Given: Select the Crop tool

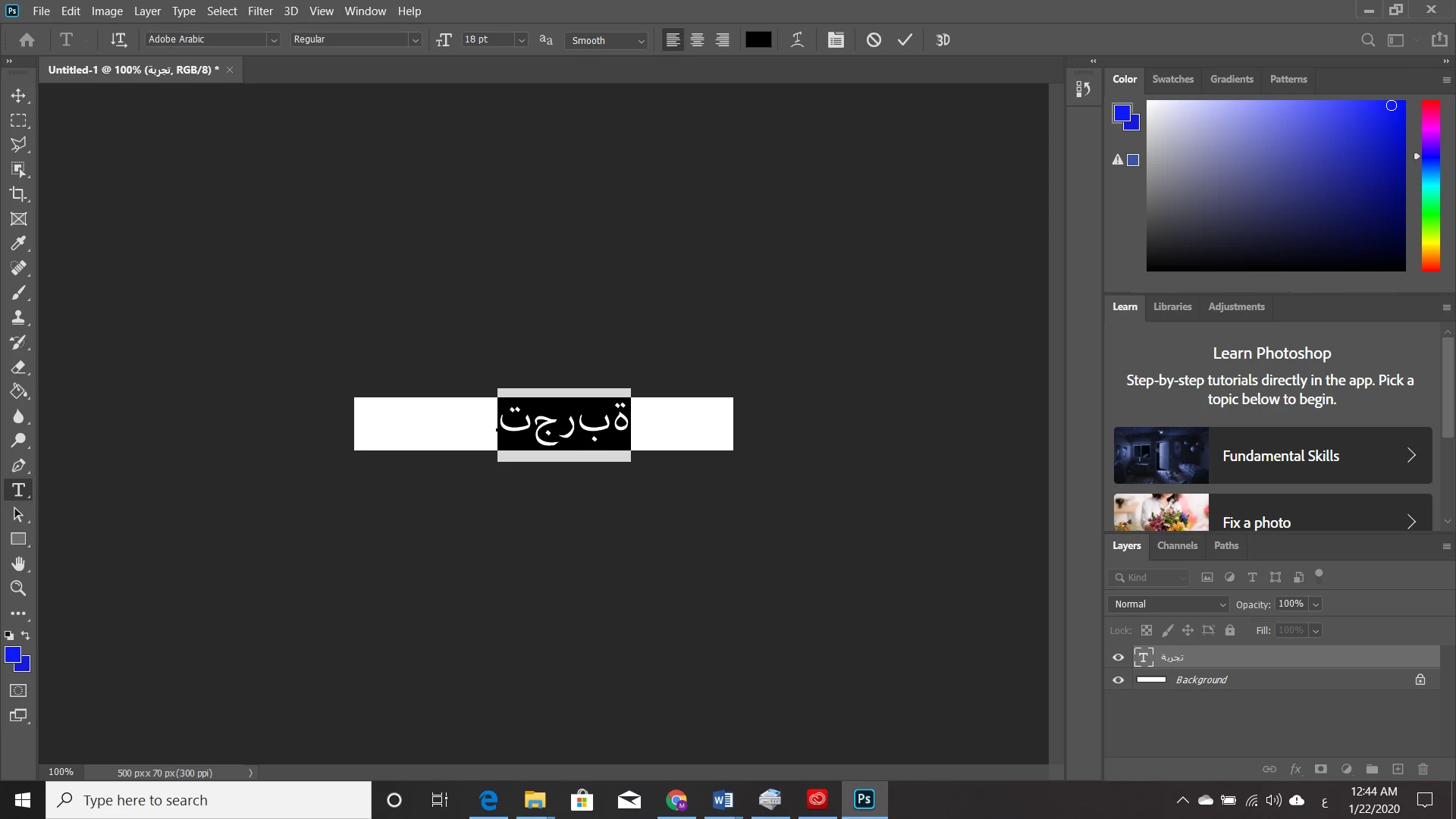Looking at the screenshot, I should [18, 194].
